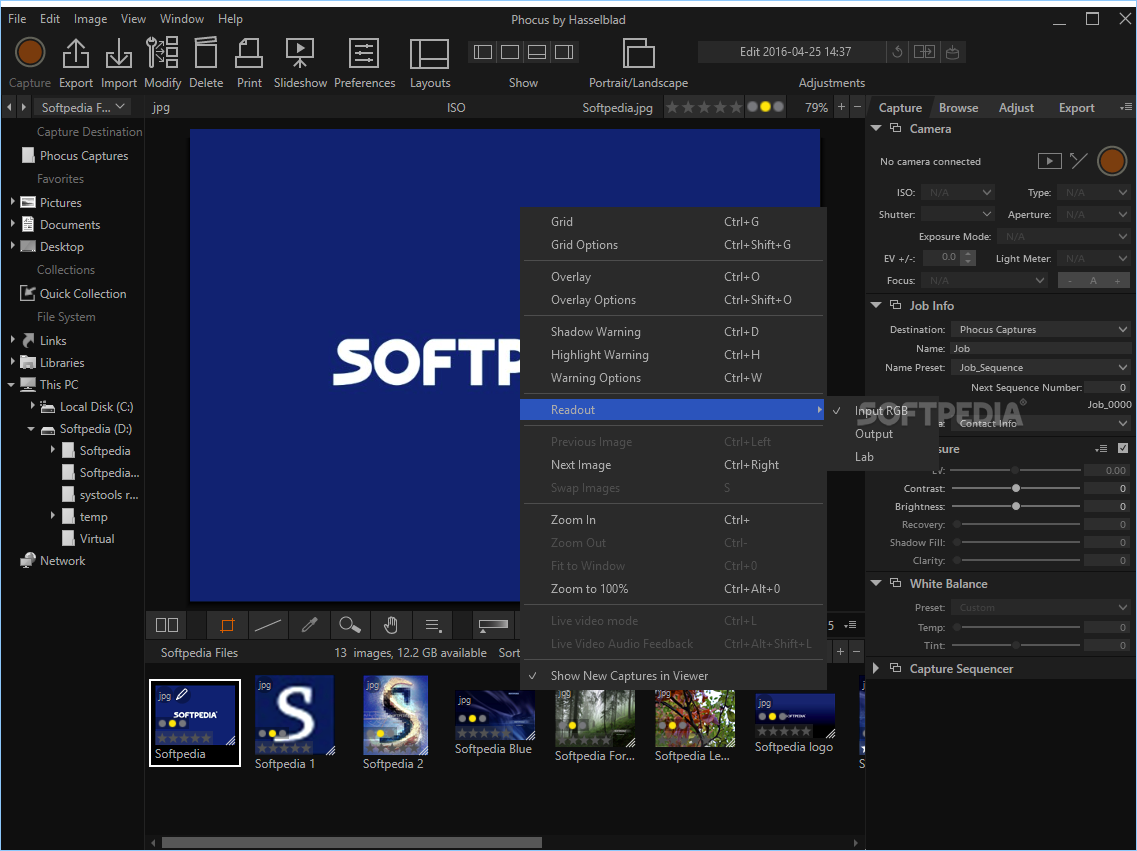Click the Portrait/Landscape icon
Screen dimensions: 1137x851
pyautogui.click(x=638, y=53)
